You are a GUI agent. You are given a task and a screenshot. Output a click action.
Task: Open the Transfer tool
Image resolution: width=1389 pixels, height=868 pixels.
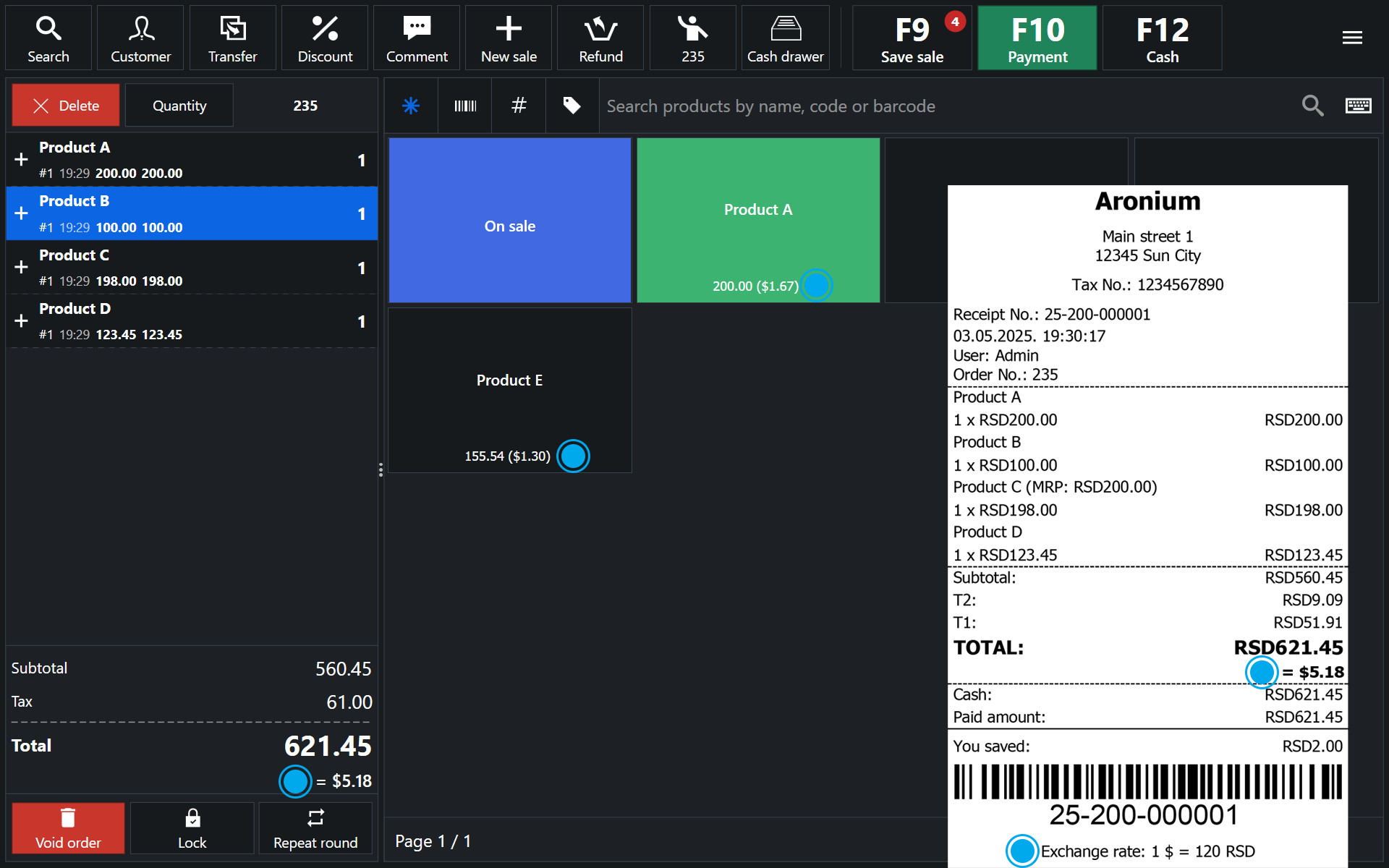click(232, 38)
